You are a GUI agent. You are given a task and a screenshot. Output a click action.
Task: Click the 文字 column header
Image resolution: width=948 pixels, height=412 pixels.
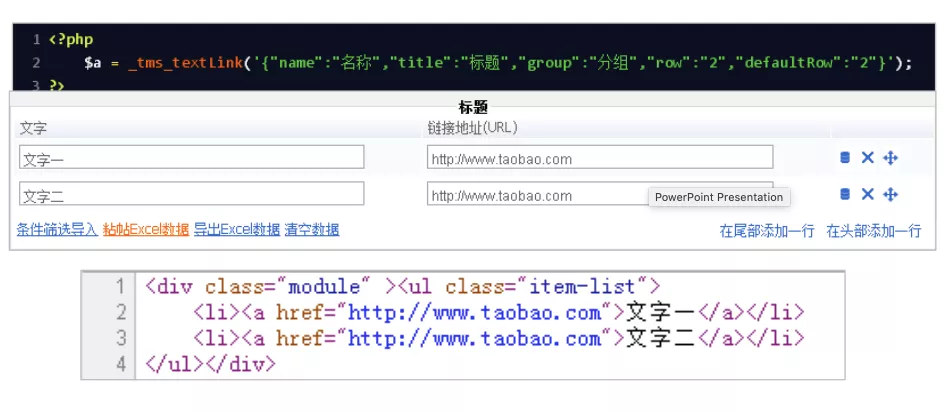tap(33, 128)
